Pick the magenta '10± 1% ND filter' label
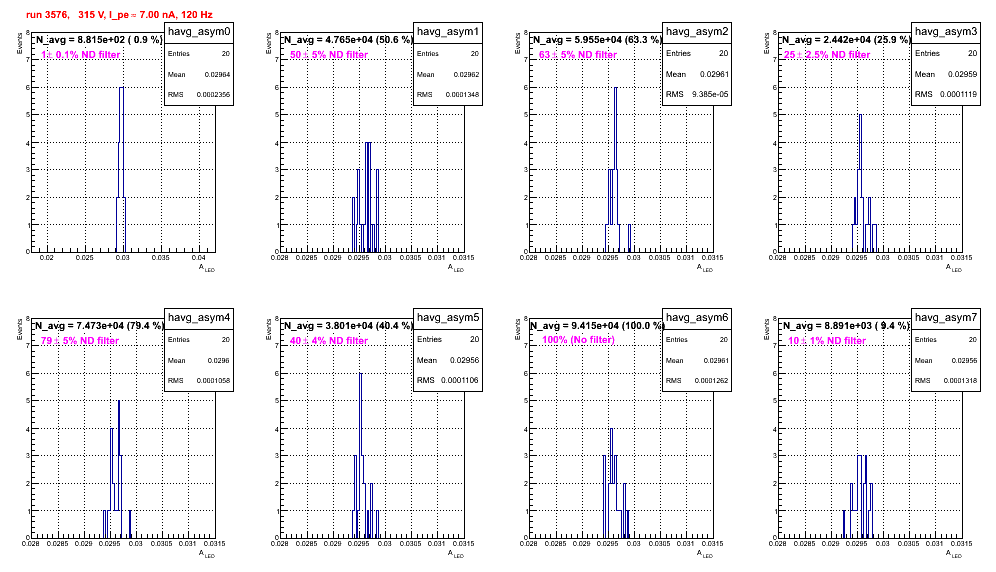 [827, 341]
